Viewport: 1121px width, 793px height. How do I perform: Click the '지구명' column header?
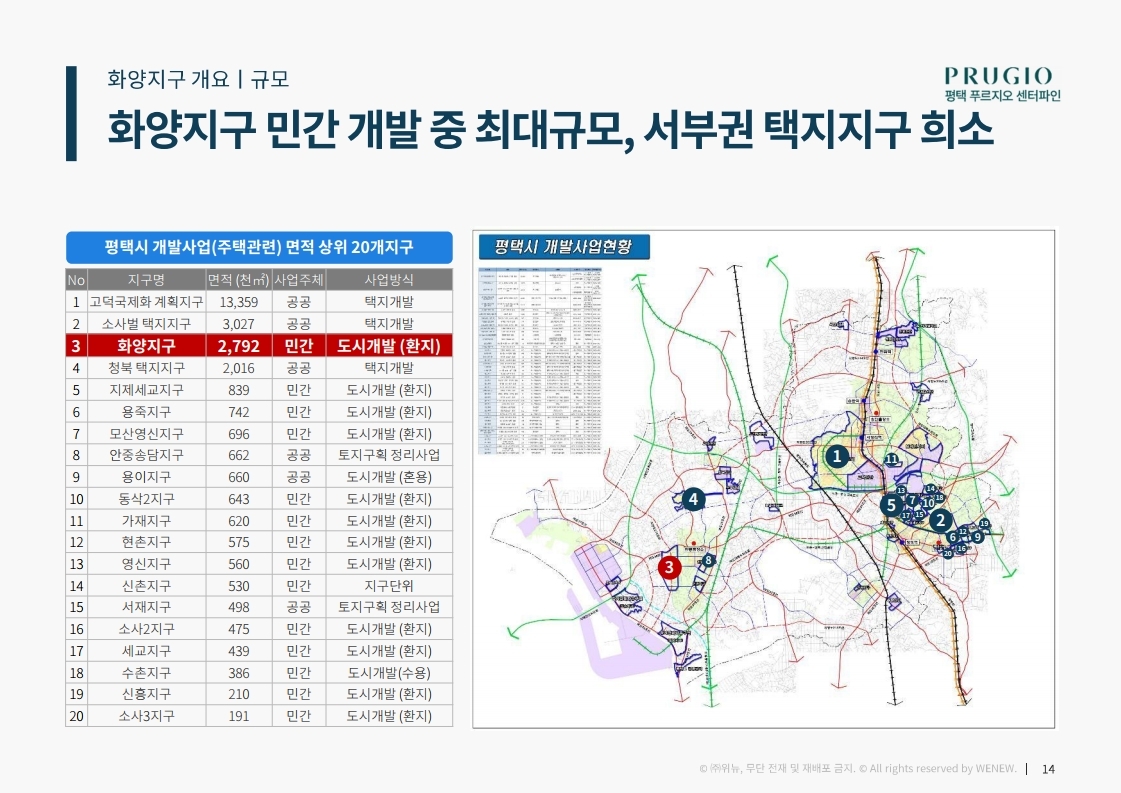pos(147,280)
